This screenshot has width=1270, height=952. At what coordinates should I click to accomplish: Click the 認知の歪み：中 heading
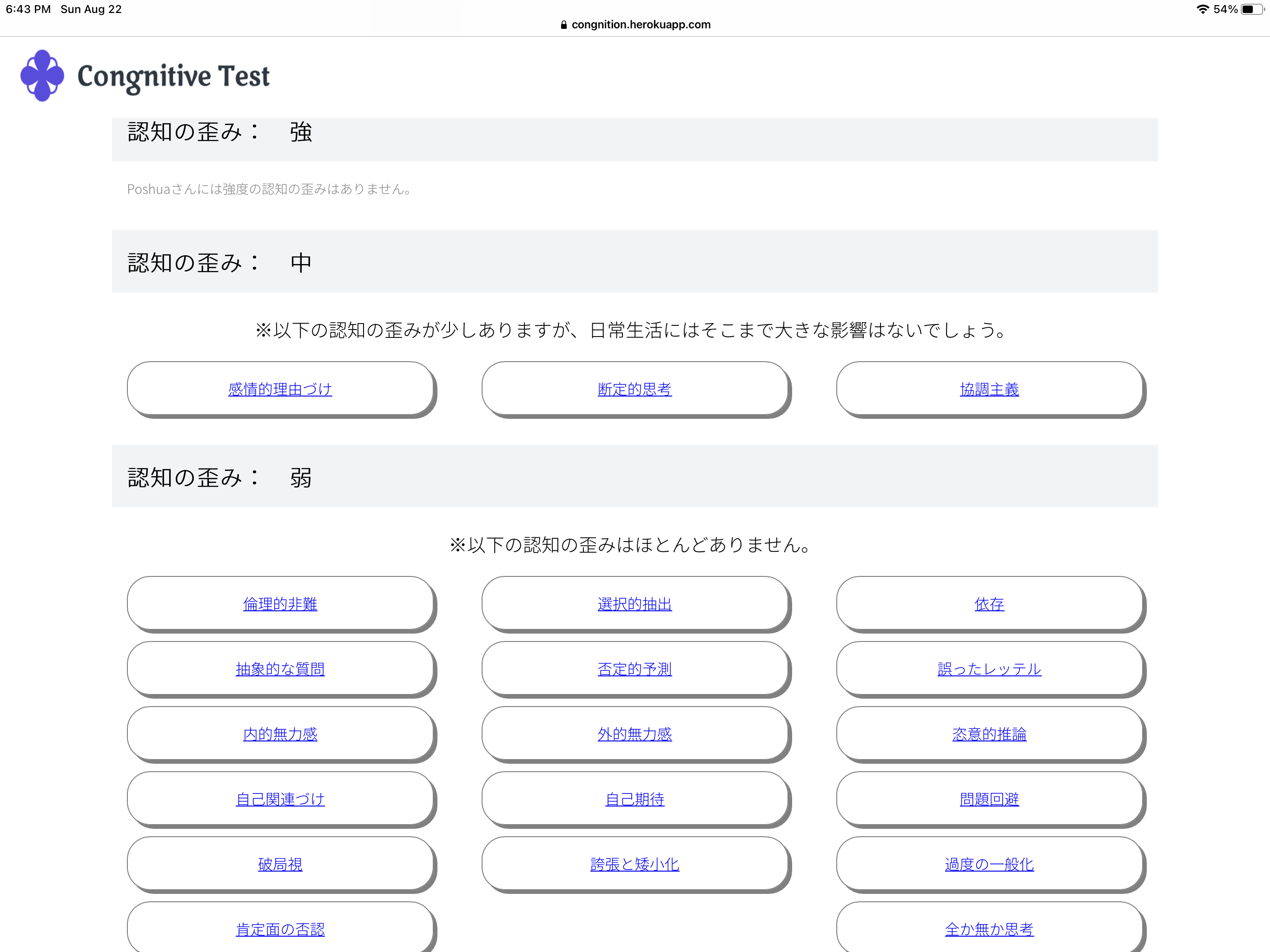[219, 263]
